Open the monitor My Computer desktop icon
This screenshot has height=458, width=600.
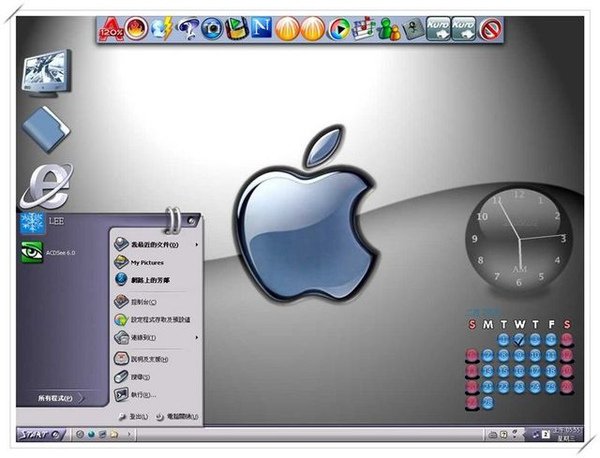pos(46,73)
